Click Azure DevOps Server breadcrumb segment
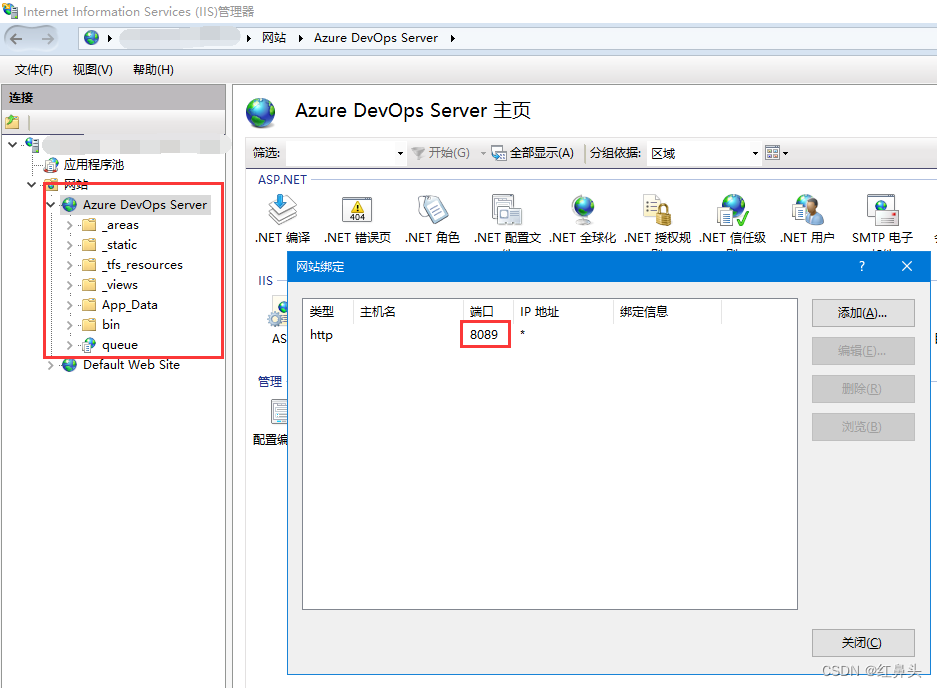937x688 pixels. pos(376,38)
